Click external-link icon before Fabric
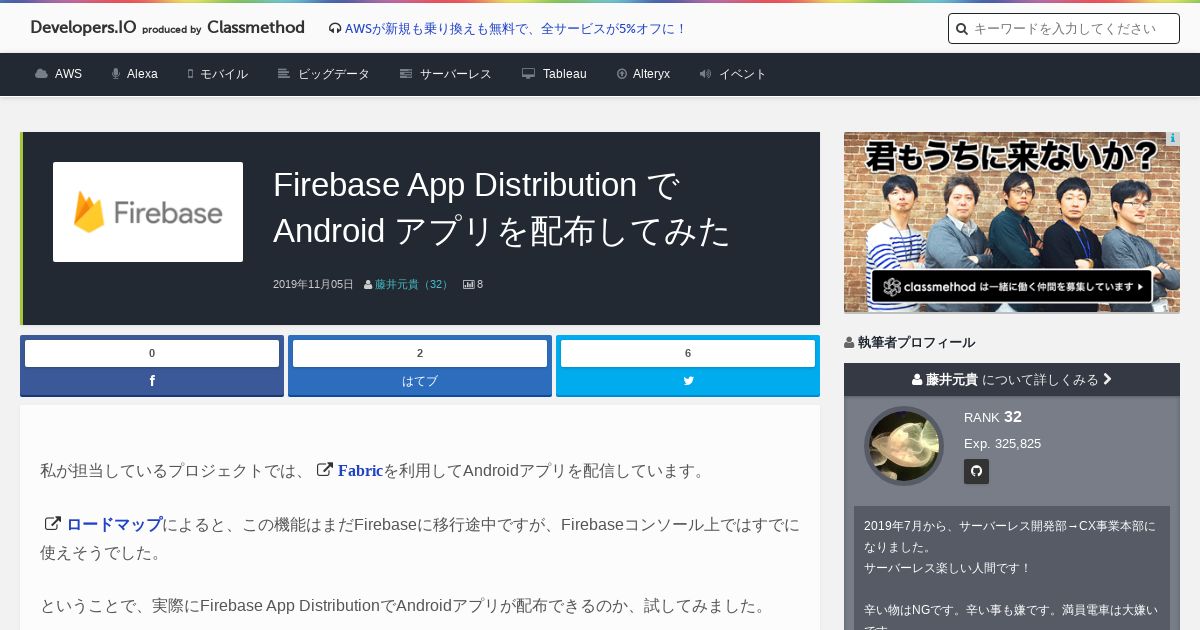 [324, 469]
